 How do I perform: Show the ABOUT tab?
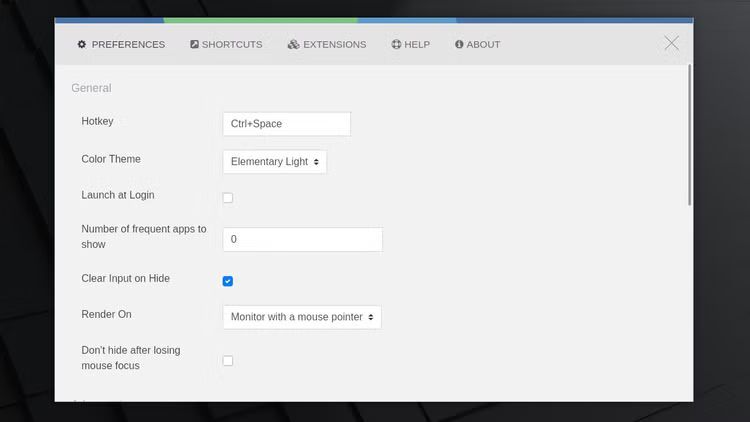point(483,44)
